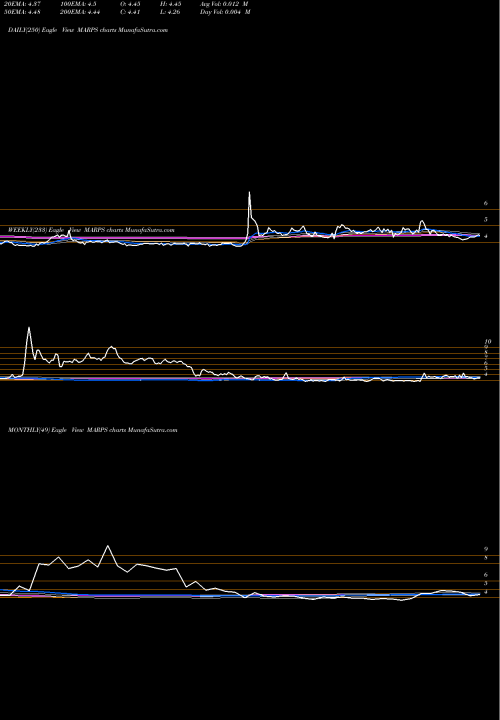The width and height of the screenshot is (500, 720).
Task: Select the low price L: value
Action: 171,12
